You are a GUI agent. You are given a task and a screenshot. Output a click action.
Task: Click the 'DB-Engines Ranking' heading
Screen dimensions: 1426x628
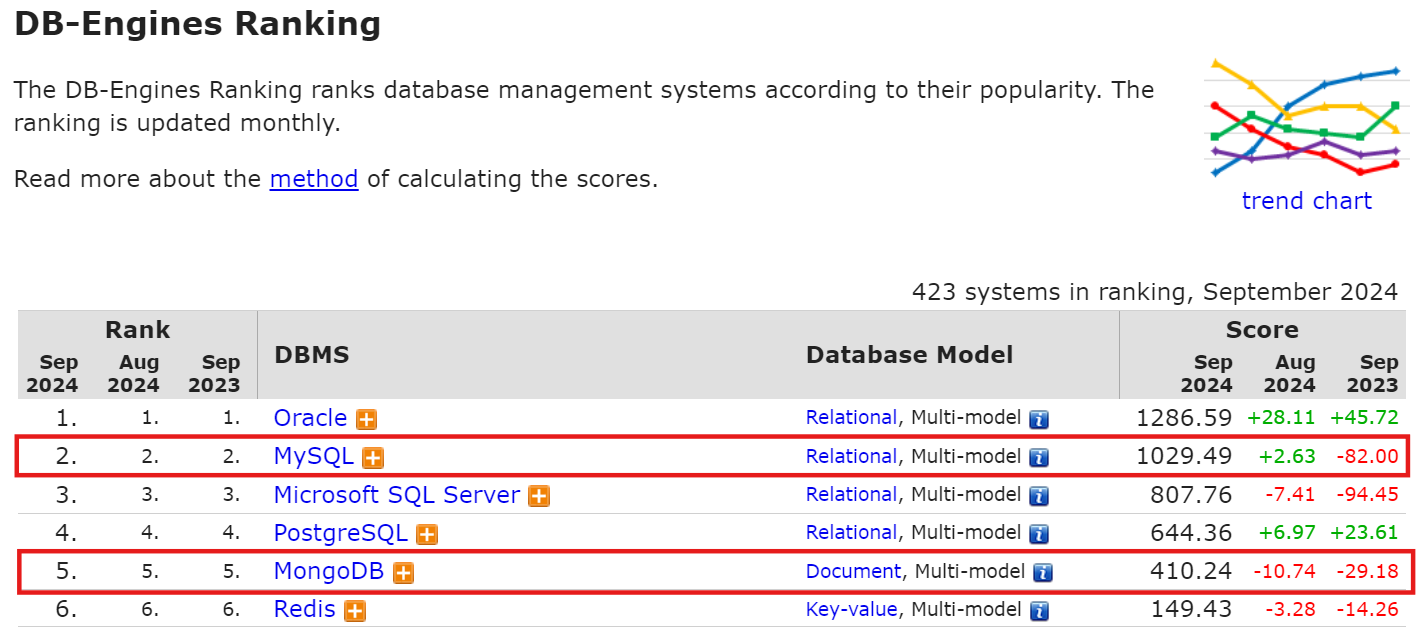pyautogui.click(x=198, y=24)
